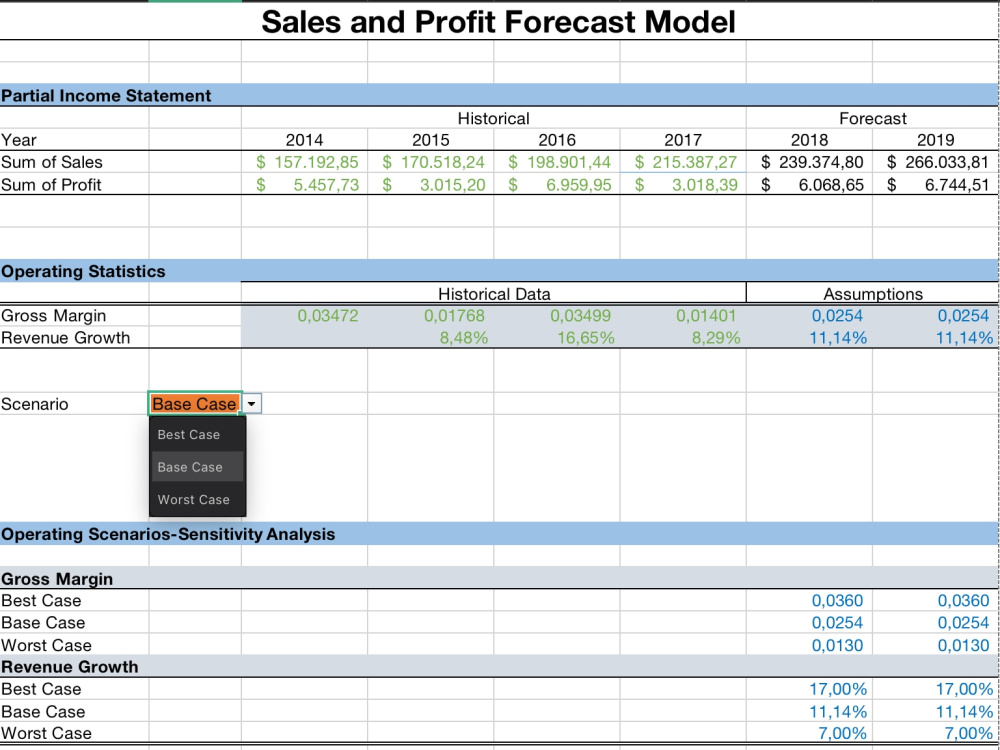
Task: Select the Partial Income Statement header
Action: coord(106,96)
